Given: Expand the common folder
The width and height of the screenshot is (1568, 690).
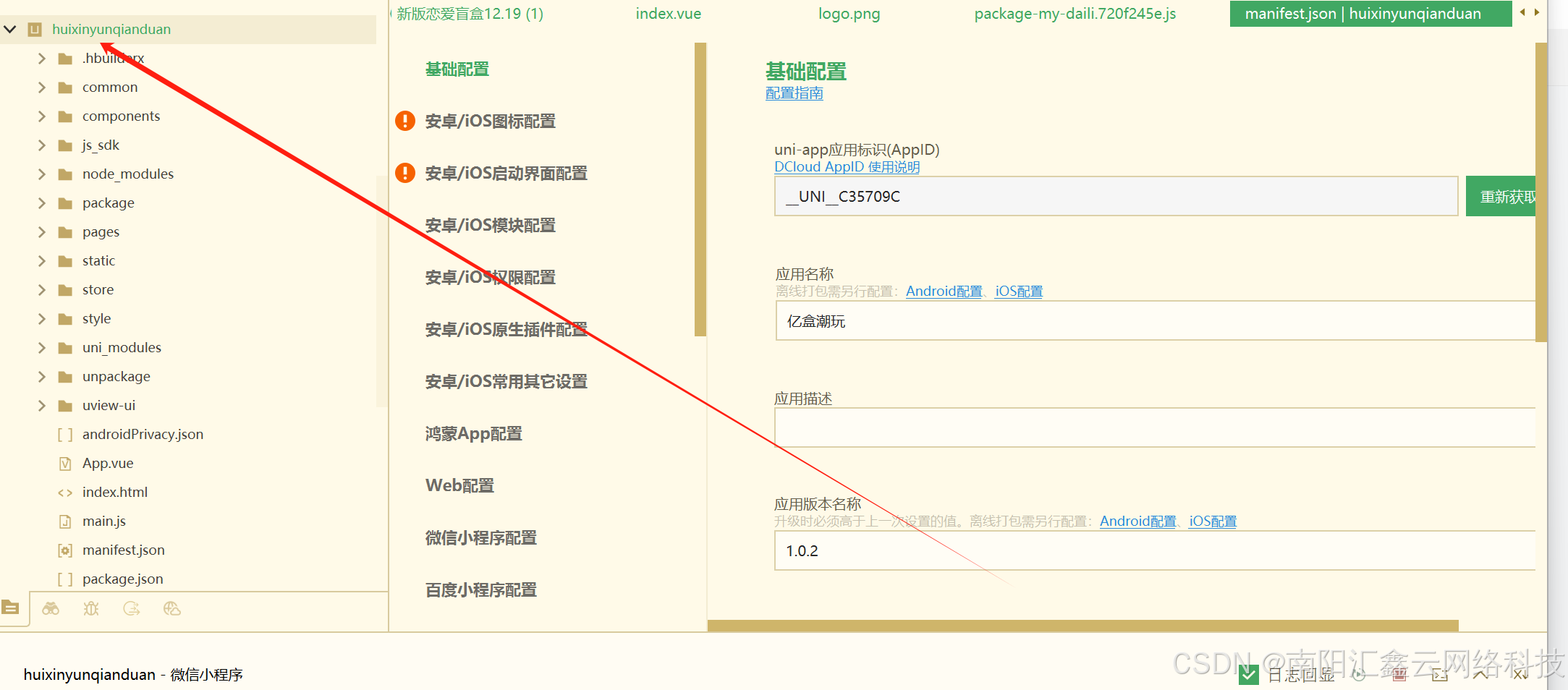Looking at the screenshot, I should pyautogui.click(x=41, y=88).
